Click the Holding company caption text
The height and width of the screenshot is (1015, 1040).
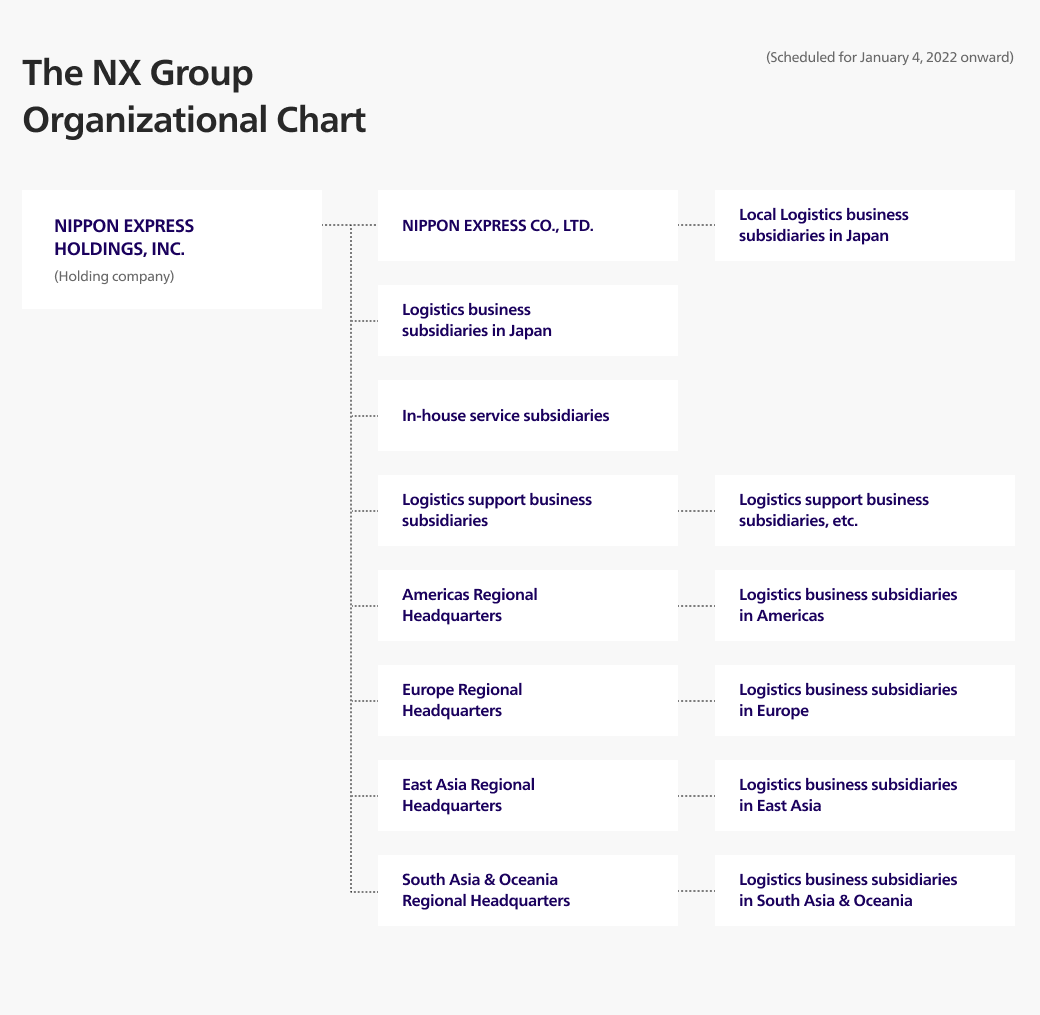tap(114, 277)
